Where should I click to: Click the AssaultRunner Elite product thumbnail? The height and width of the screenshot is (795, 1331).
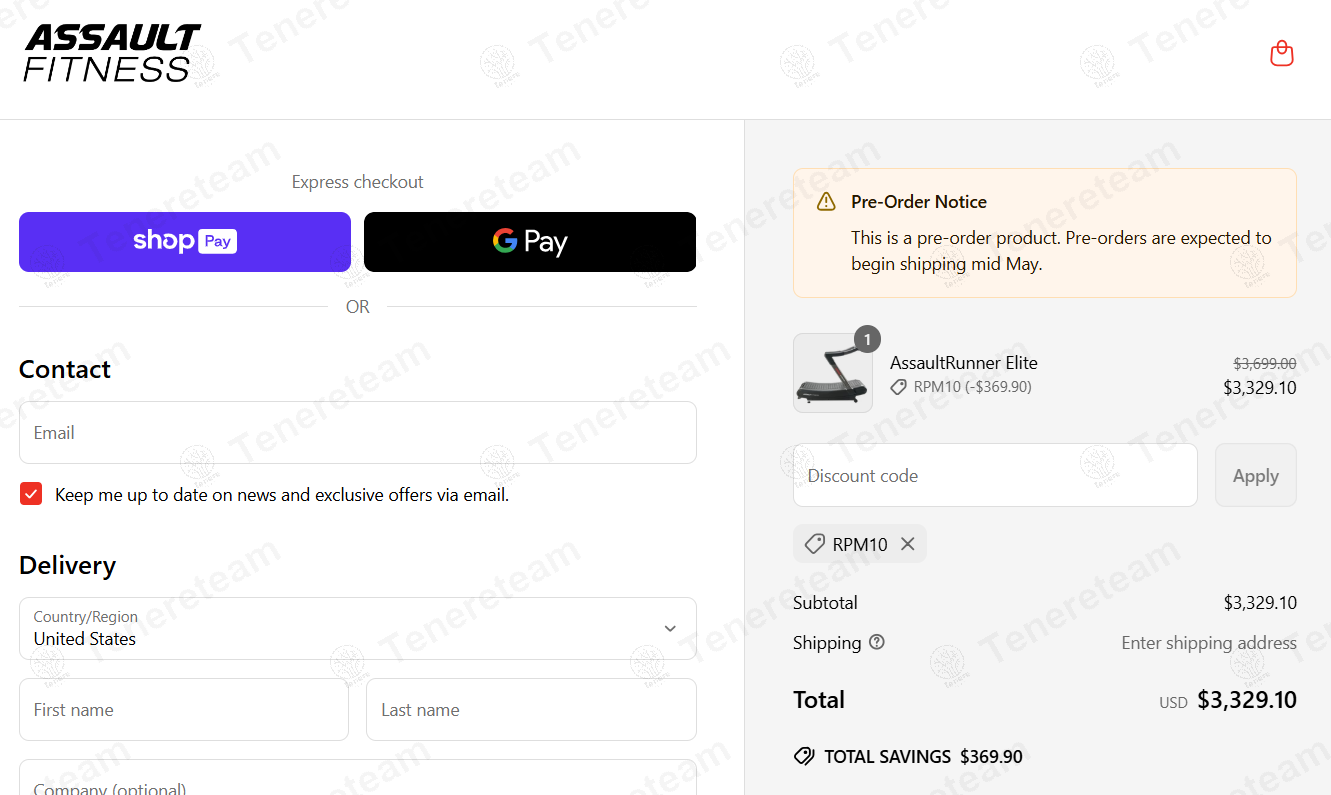tap(833, 373)
